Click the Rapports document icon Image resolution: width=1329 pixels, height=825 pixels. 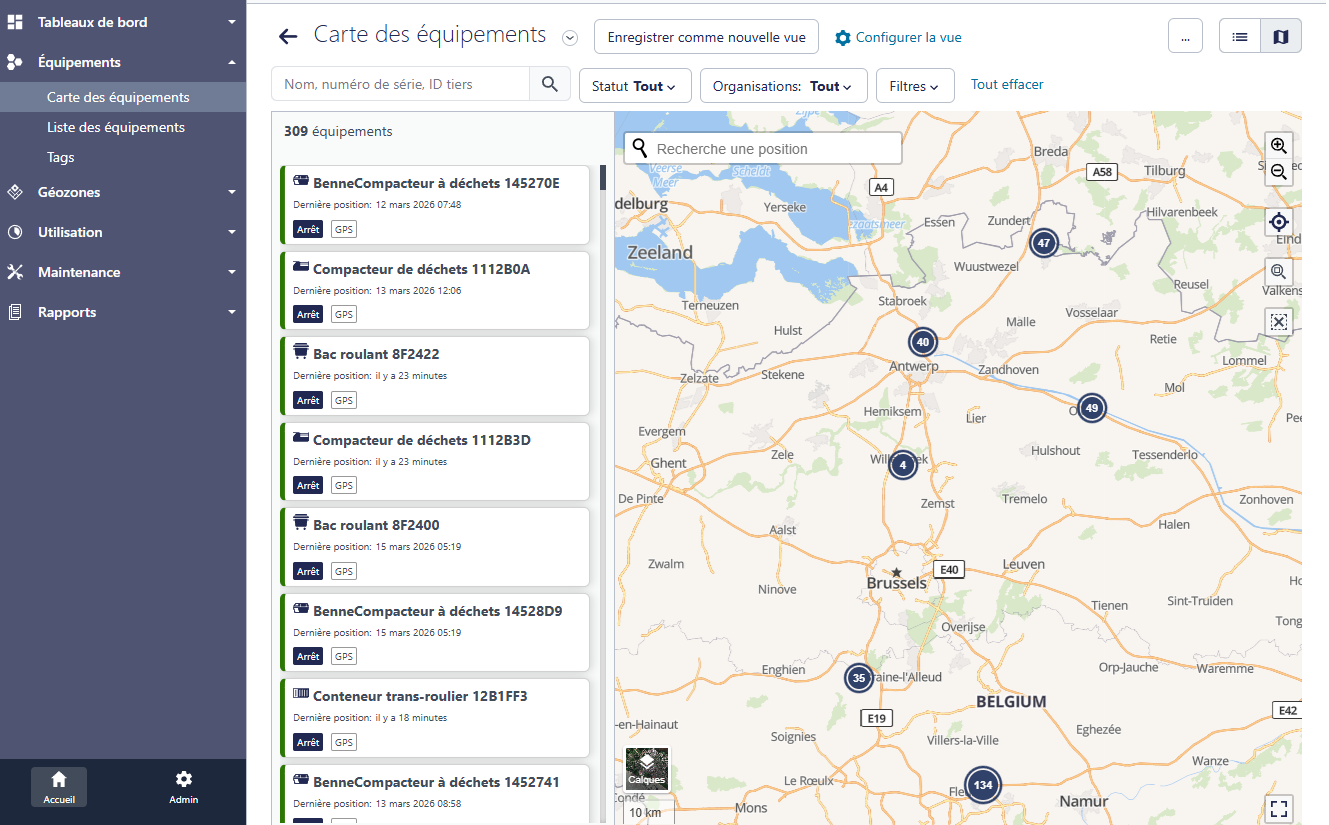pyautogui.click(x=15, y=312)
